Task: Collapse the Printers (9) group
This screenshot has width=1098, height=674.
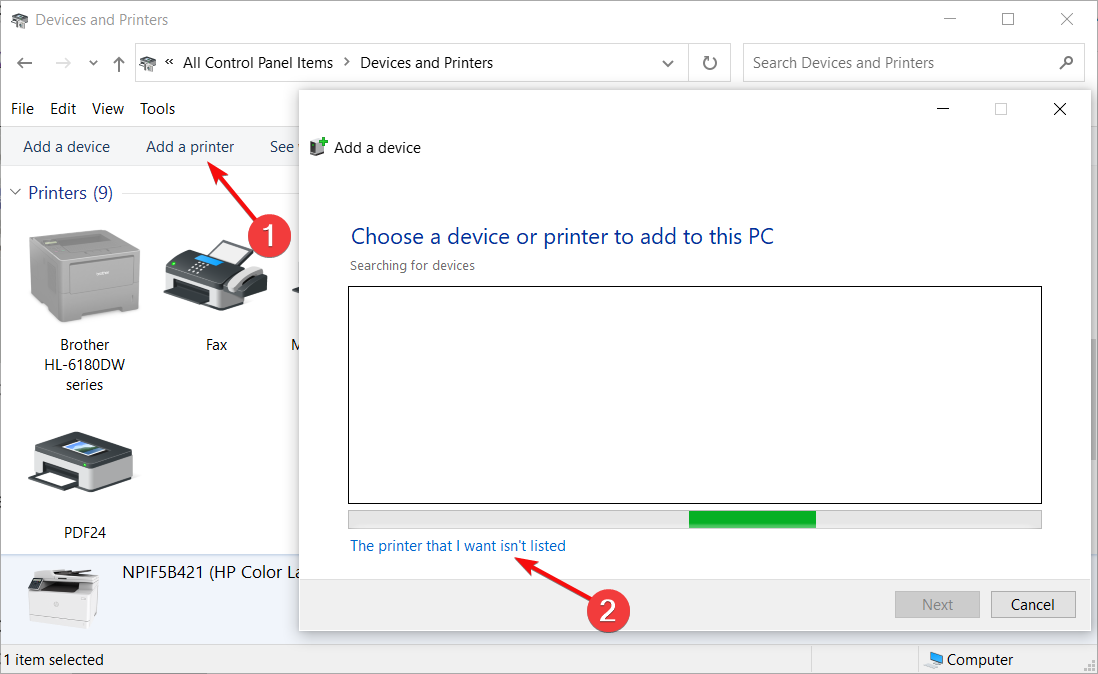Action: coord(16,193)
